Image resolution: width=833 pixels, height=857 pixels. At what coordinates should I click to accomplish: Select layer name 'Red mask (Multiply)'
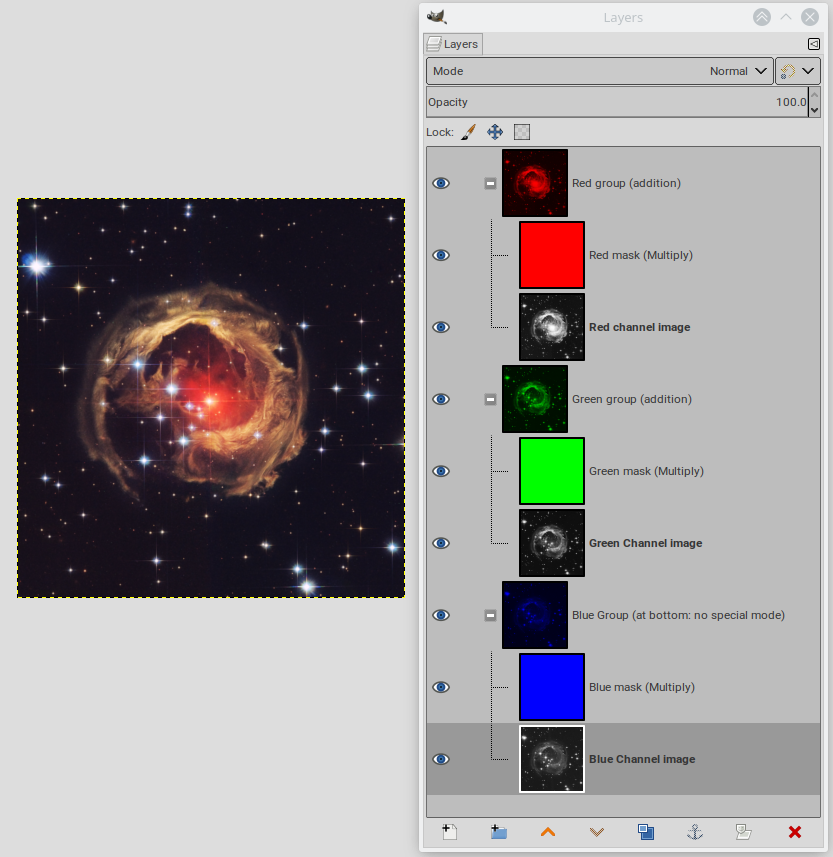(641, 255)
